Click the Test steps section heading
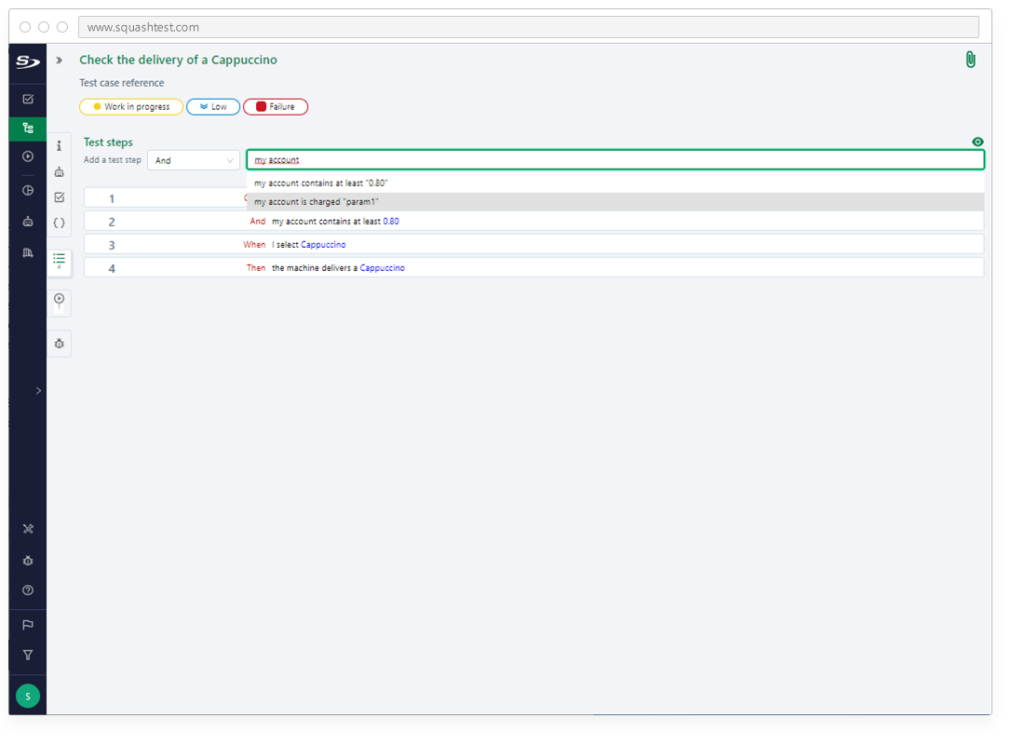1024x745 pixels. pyautogui.click(x=108, y=142)
